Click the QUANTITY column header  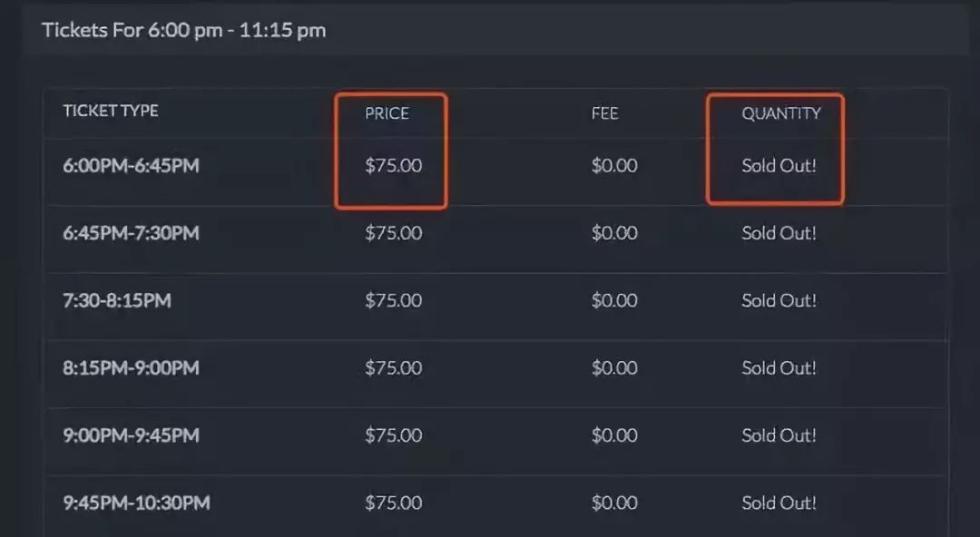click(780, 113)
